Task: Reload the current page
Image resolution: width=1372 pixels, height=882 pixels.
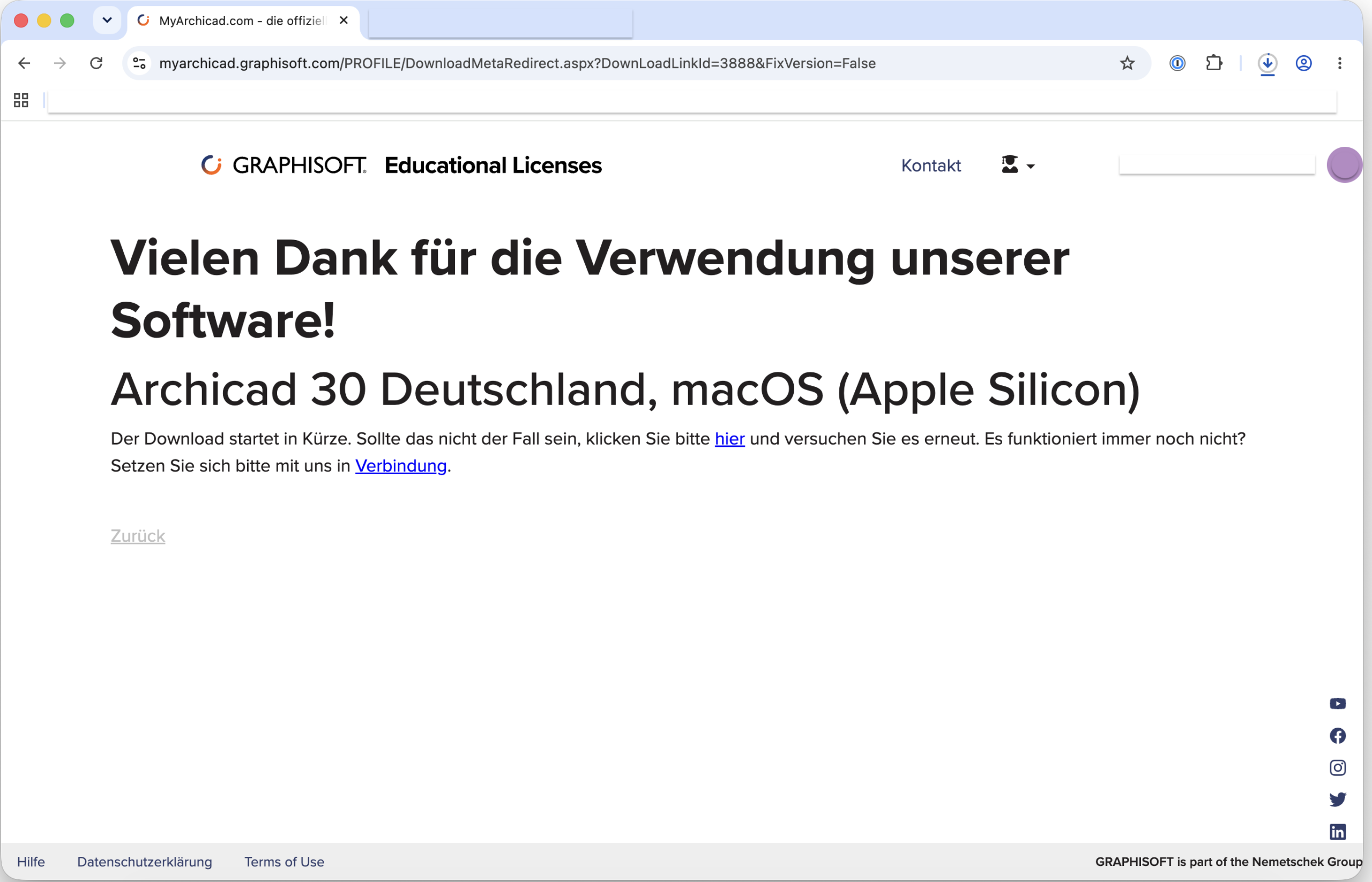Action: tap(96, 63)
